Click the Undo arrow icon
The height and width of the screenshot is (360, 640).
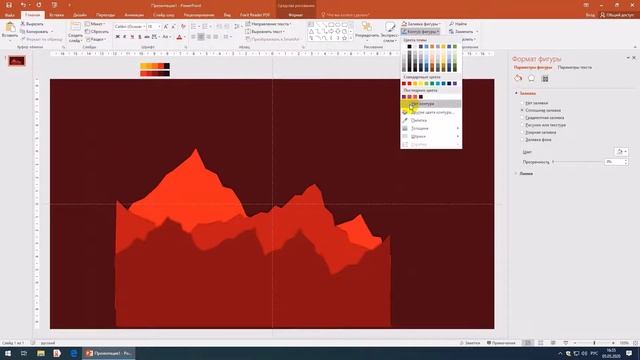pos(23,5)
